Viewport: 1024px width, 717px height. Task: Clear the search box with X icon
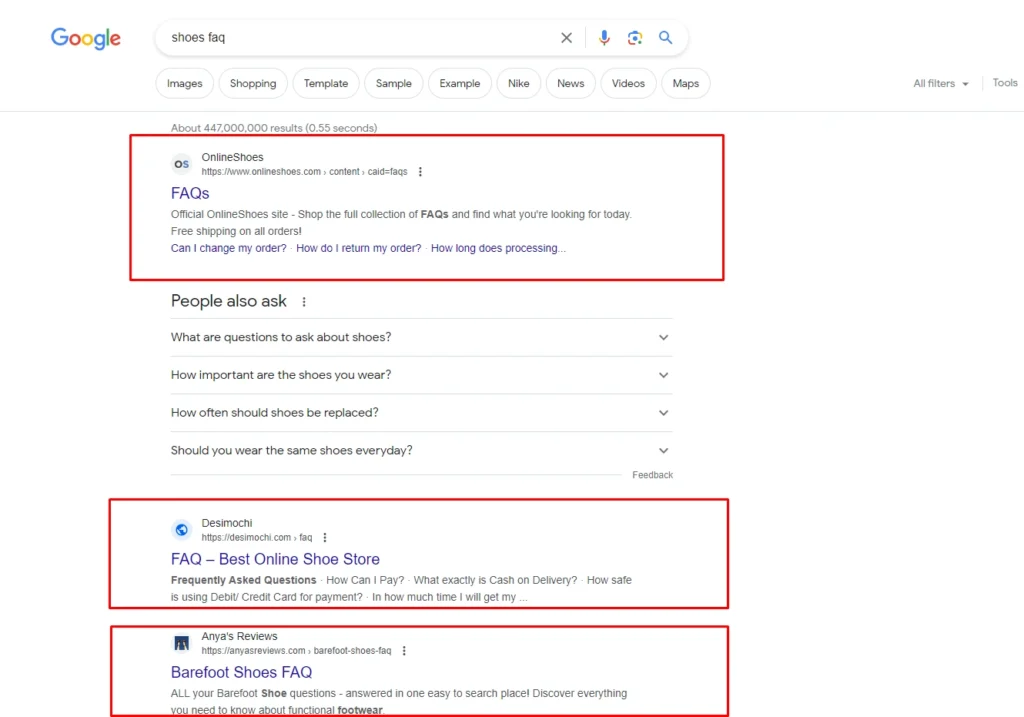tap(566, 38)
